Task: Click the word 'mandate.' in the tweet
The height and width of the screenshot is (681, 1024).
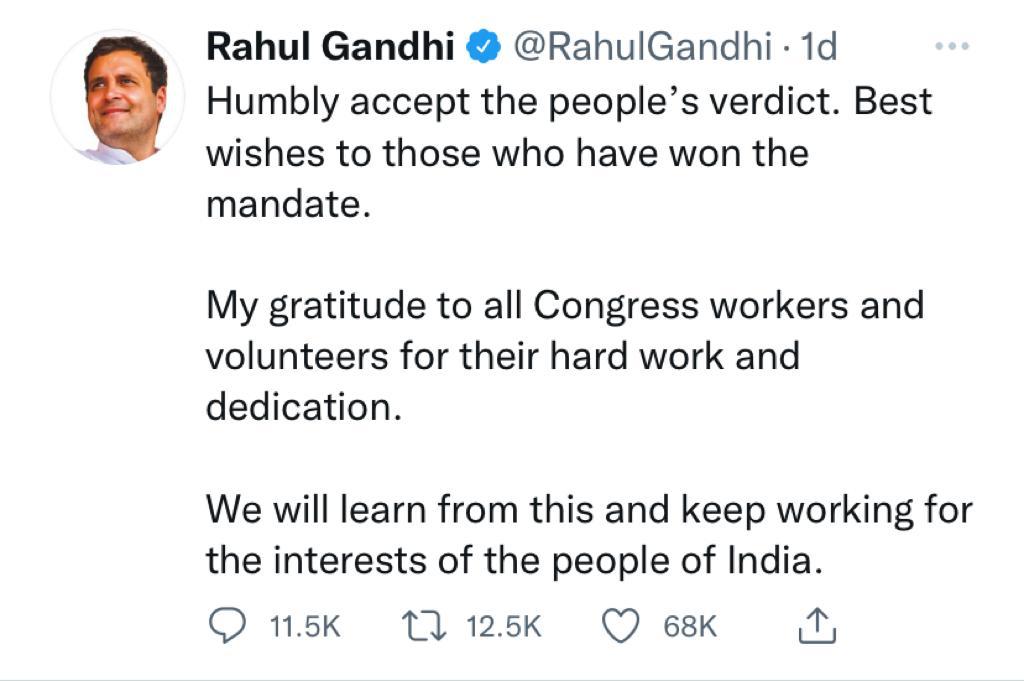Action: (x=281, y=205)
